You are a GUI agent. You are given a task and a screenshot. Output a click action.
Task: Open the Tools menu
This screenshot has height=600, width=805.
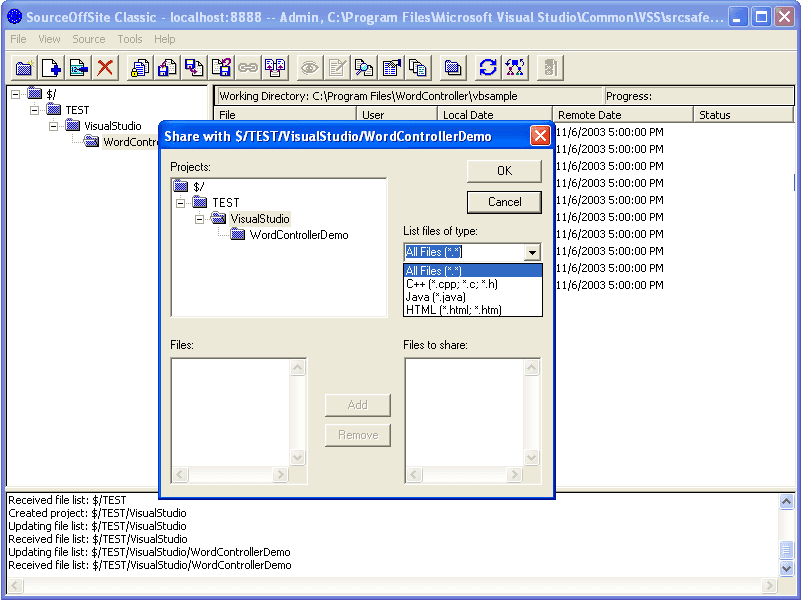point(130,39)
